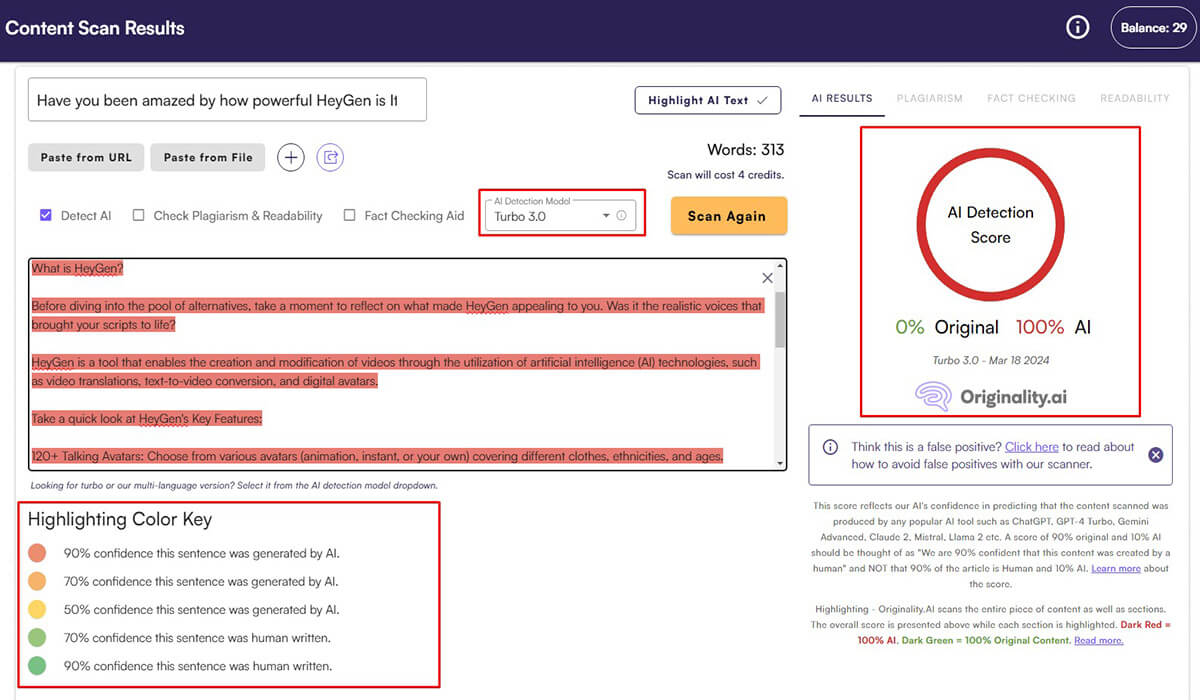Screen dimensions: 1200x700
Task: Click the share/export icon beside the plus
Action: pos(330,157)
